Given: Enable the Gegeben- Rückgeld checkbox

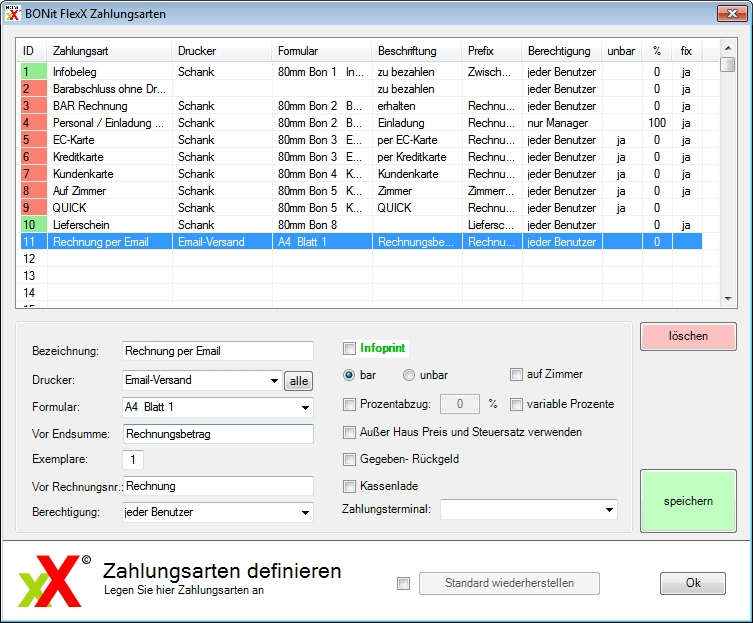Looking at the screenshot, I should pos(349,459).
